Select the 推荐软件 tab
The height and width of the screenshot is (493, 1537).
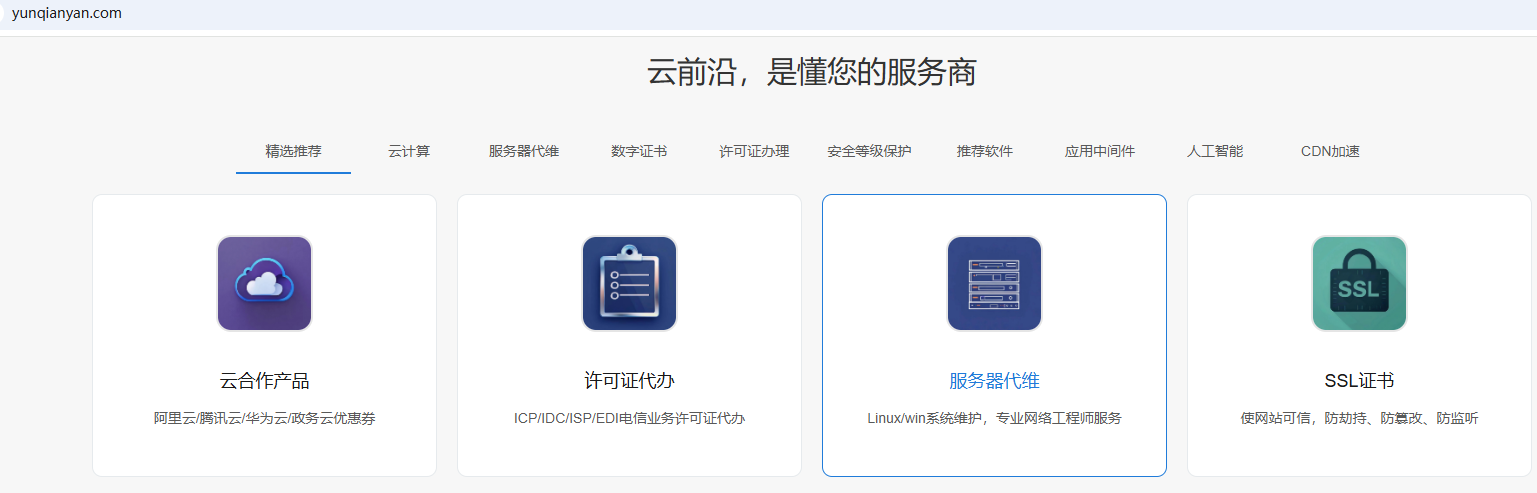985,152
